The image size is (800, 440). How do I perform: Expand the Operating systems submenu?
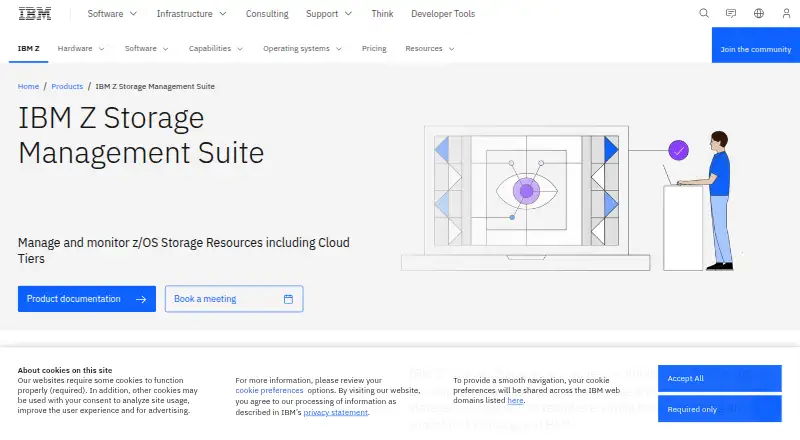302,48
